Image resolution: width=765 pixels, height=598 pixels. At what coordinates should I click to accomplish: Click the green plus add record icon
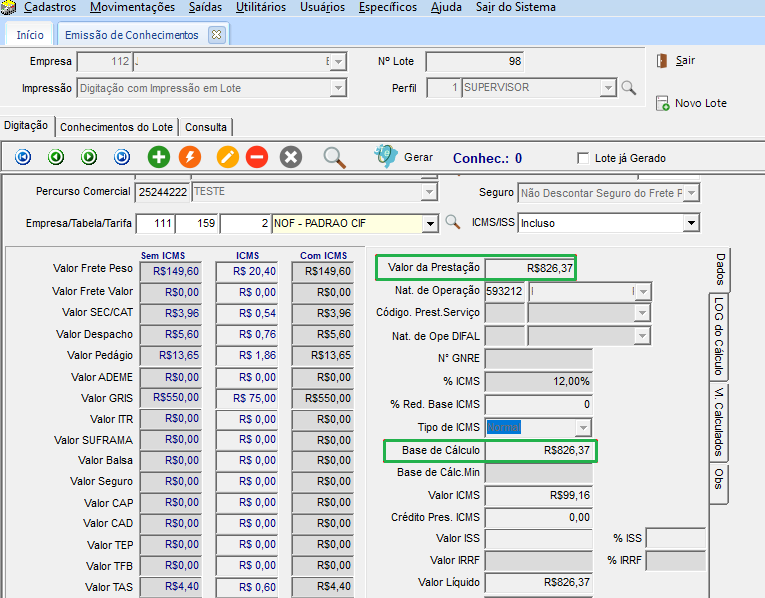pyautogui.click(x=158, y=157)
